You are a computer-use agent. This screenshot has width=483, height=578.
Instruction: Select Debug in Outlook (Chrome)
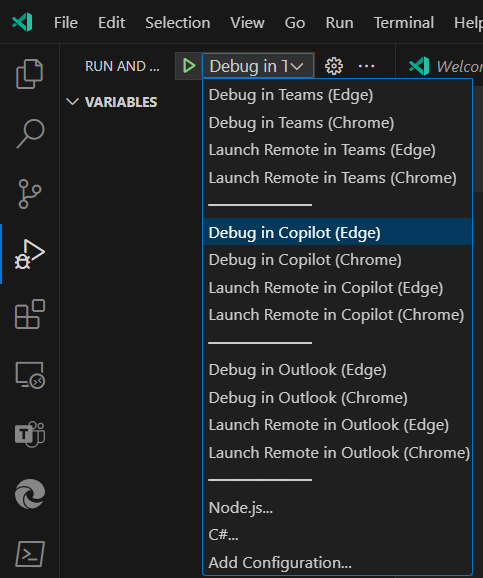(337, 398)
